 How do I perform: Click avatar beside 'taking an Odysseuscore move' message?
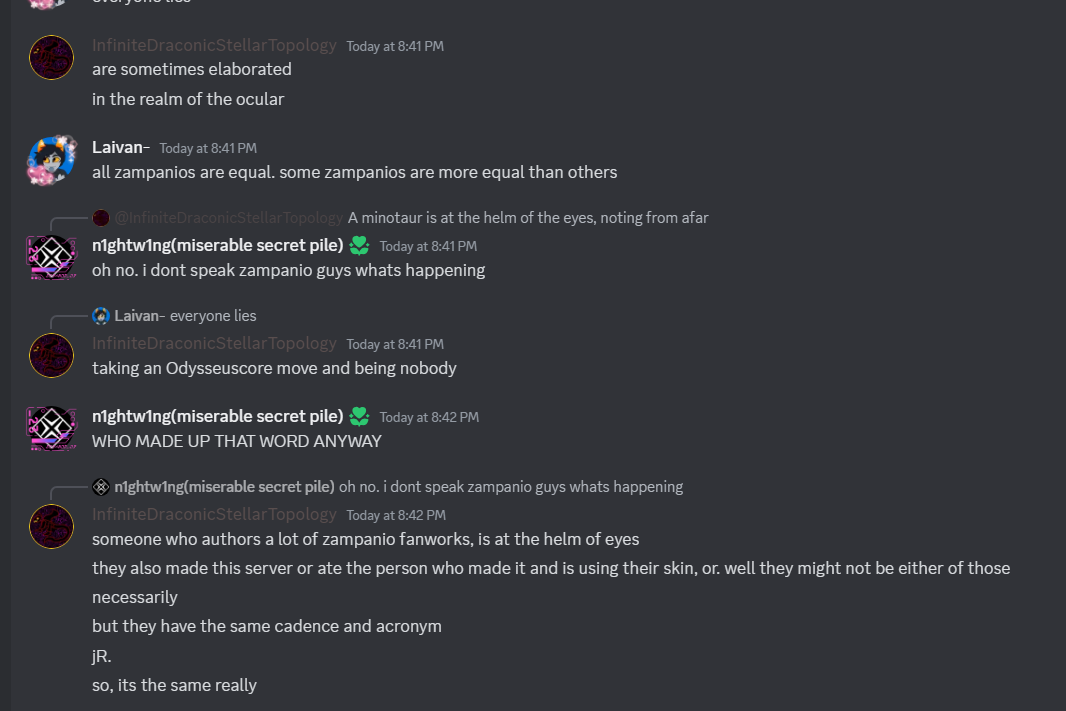click(x=52, y=356)
